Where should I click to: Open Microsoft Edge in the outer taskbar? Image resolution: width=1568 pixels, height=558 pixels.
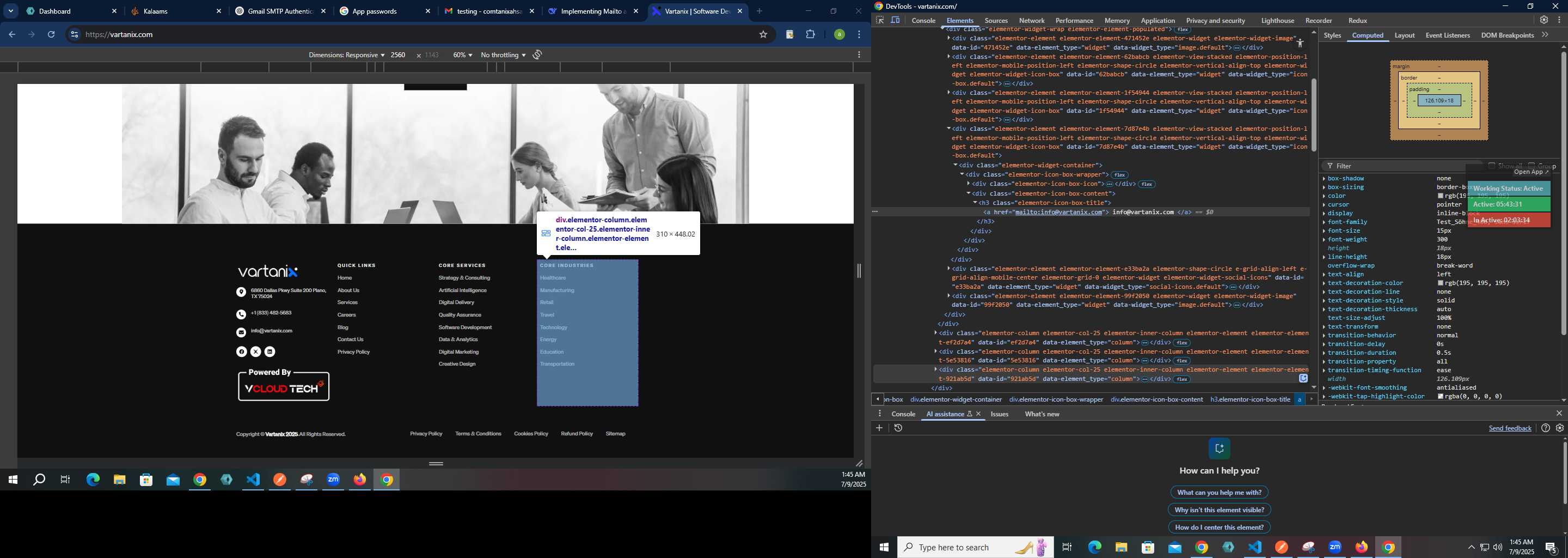click(1094, 547)
